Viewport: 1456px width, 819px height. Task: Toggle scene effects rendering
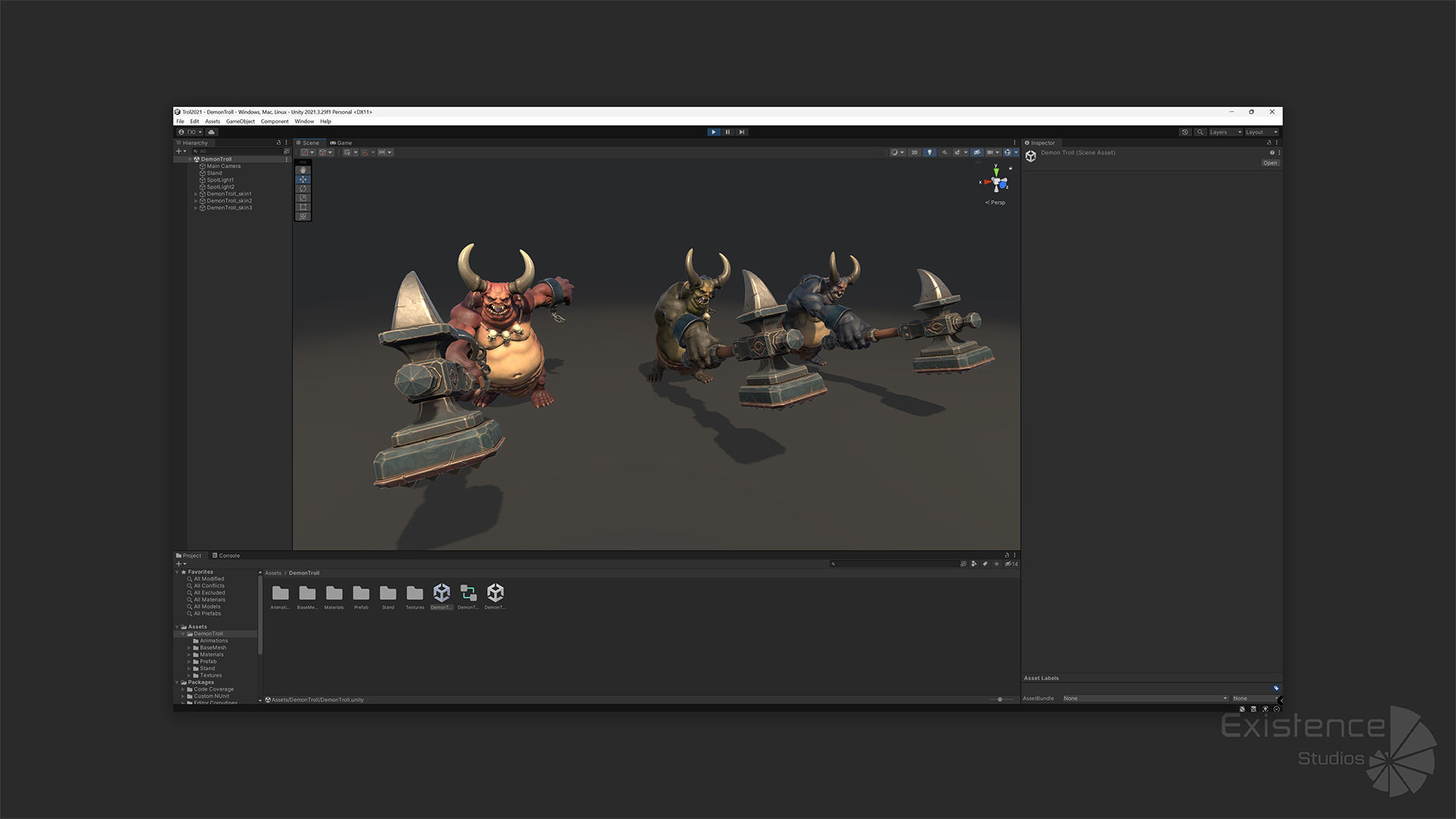tap(957, 152)
